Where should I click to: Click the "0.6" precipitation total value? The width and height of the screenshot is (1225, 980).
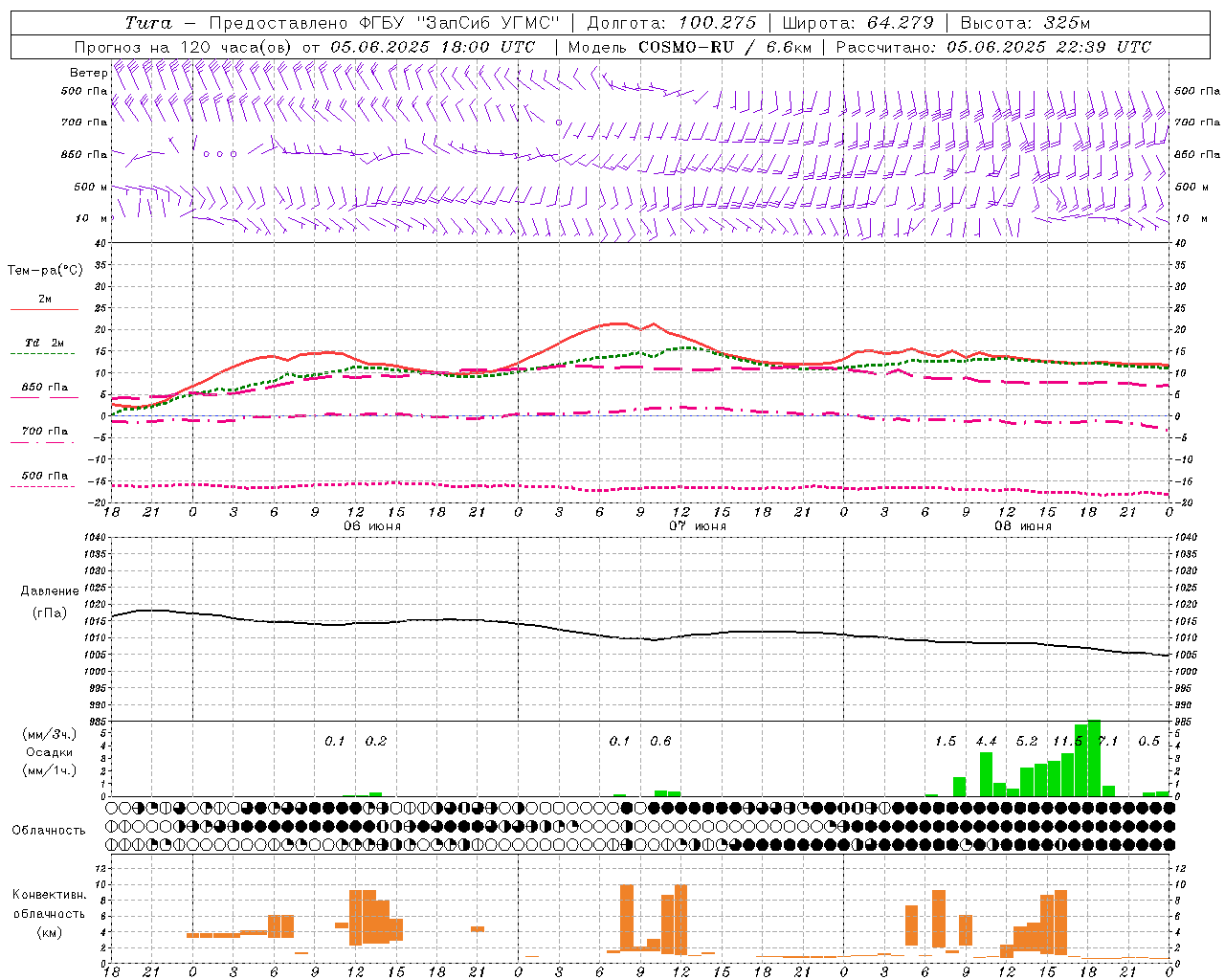pyautogui.click(x=660, y=742)
